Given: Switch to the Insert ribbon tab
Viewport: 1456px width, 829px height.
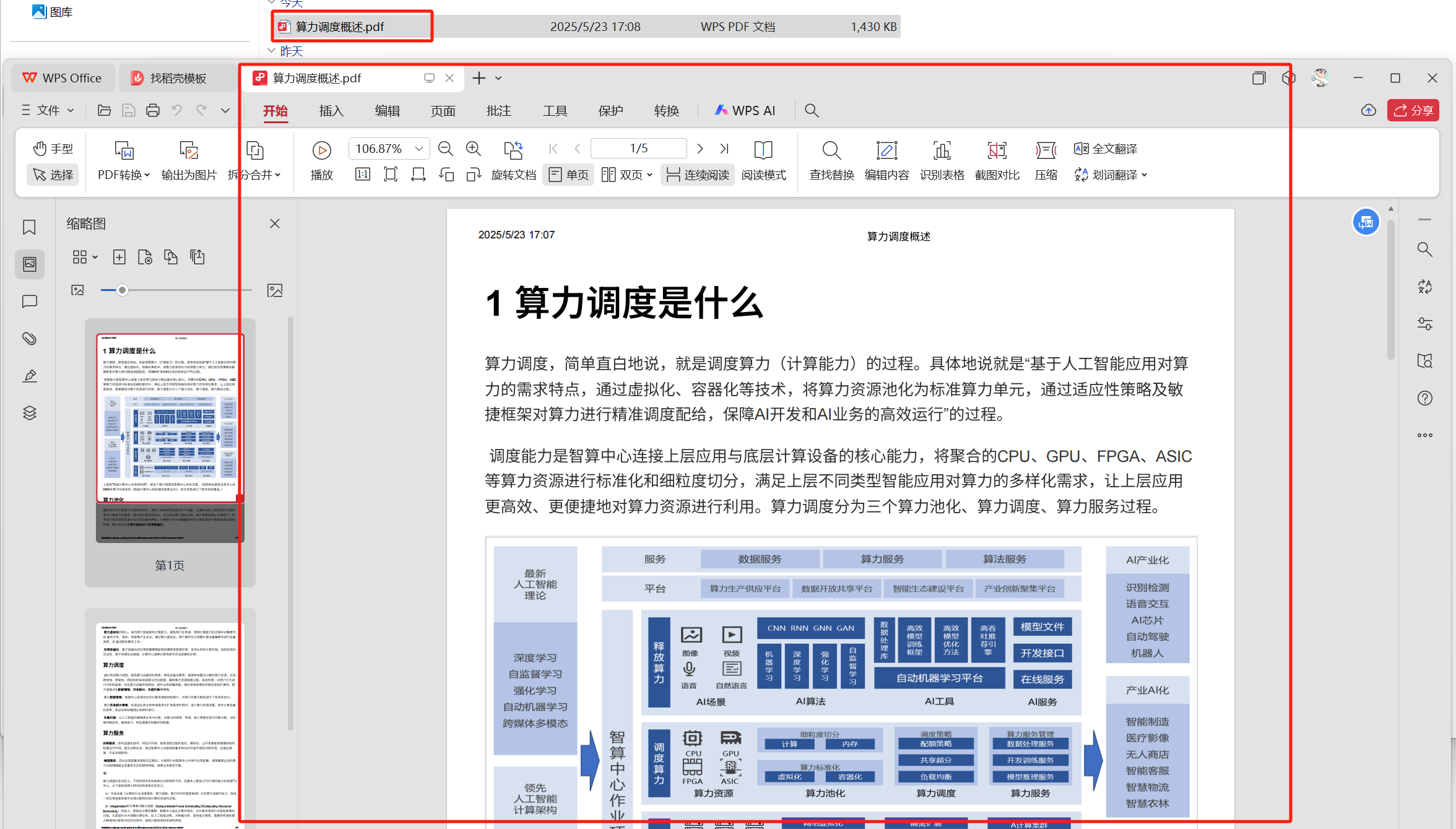Looking at the screenshot, I should [331, 111].
